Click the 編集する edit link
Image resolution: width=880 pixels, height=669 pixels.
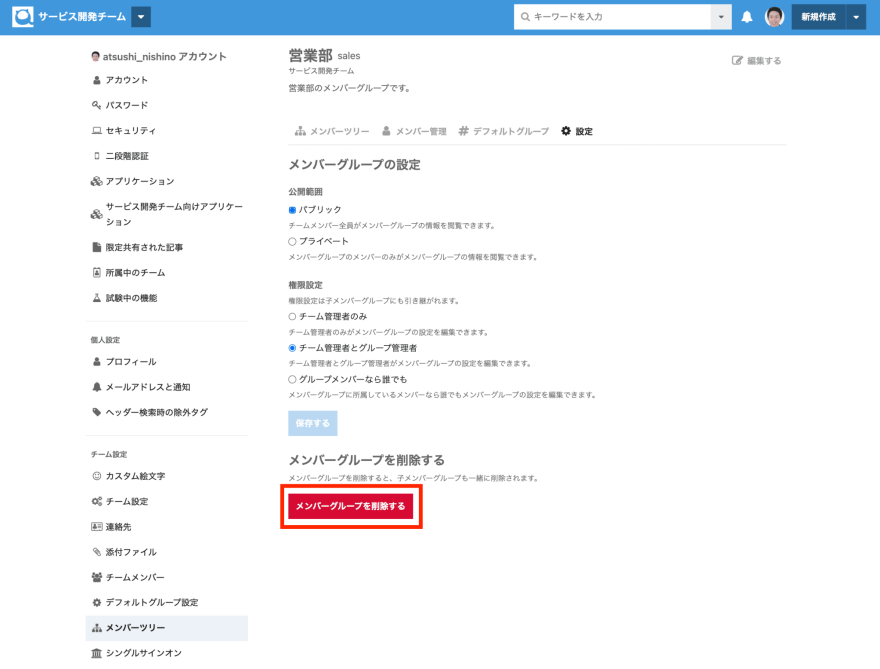(x=757, y=61)
